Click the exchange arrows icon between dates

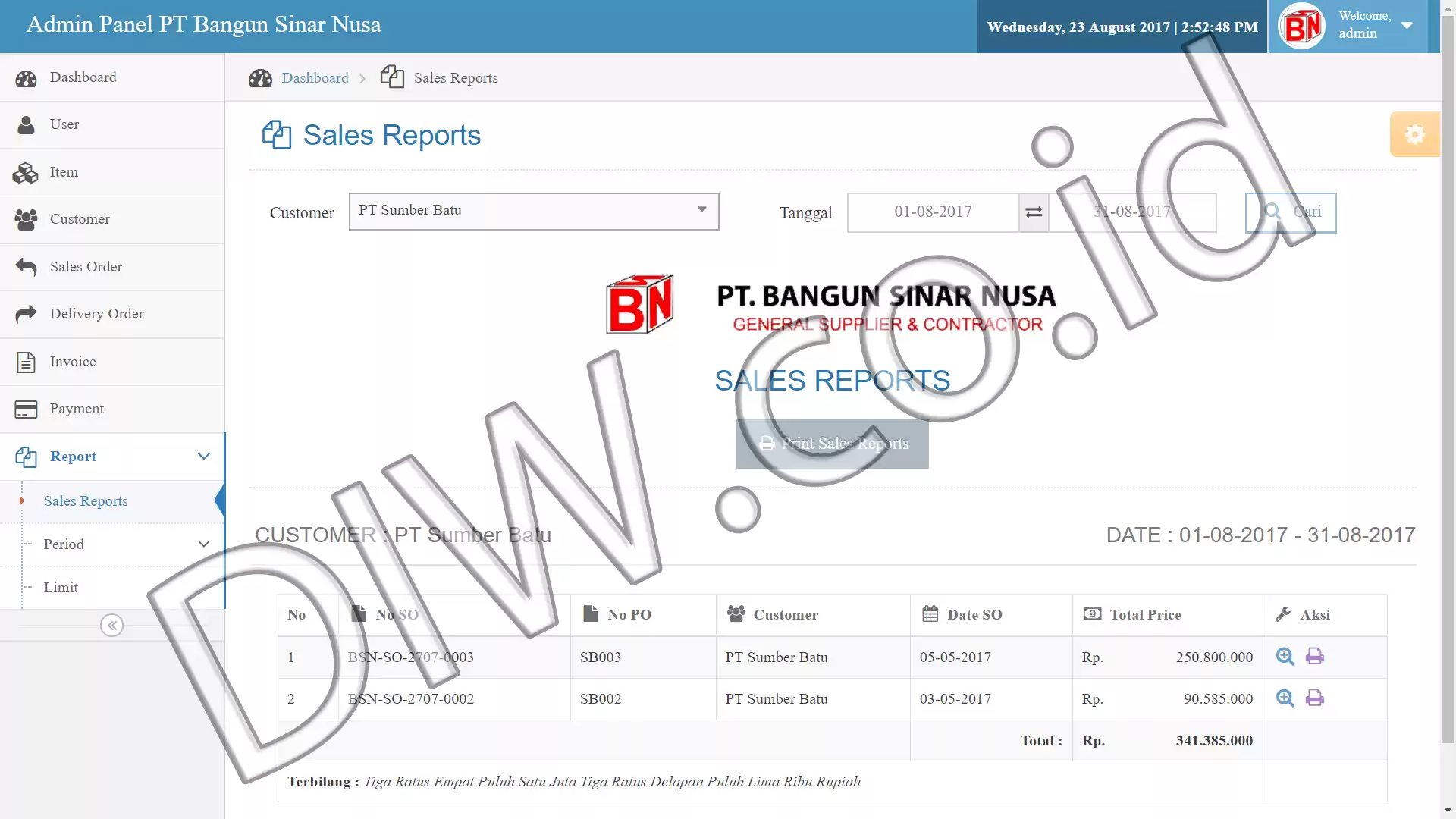tap(1034, 212)
